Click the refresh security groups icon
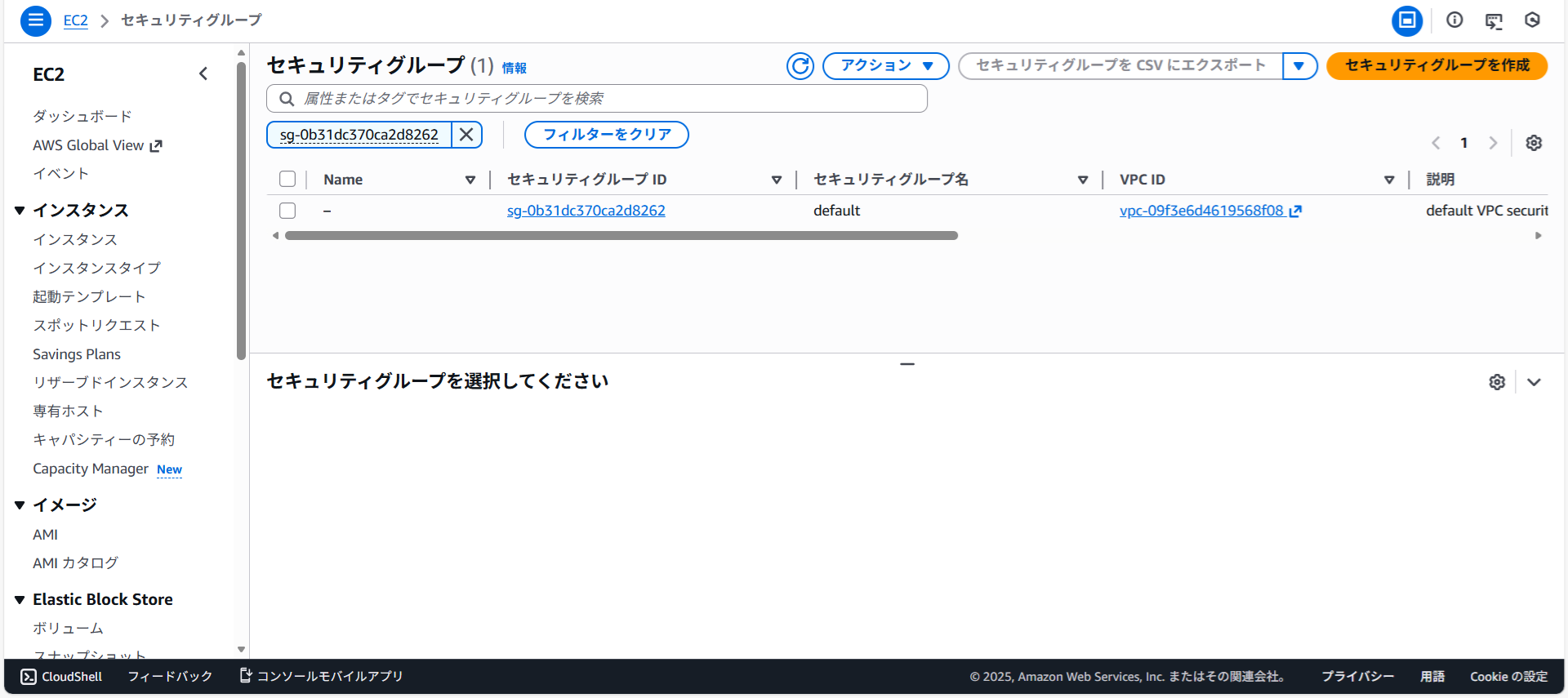Screen dimensions: 1568x698 pos(800,66)
